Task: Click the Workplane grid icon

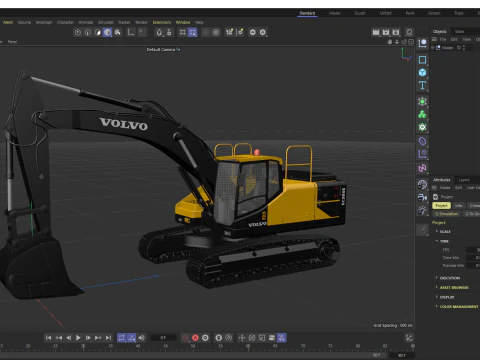Action: pos(182,32)
